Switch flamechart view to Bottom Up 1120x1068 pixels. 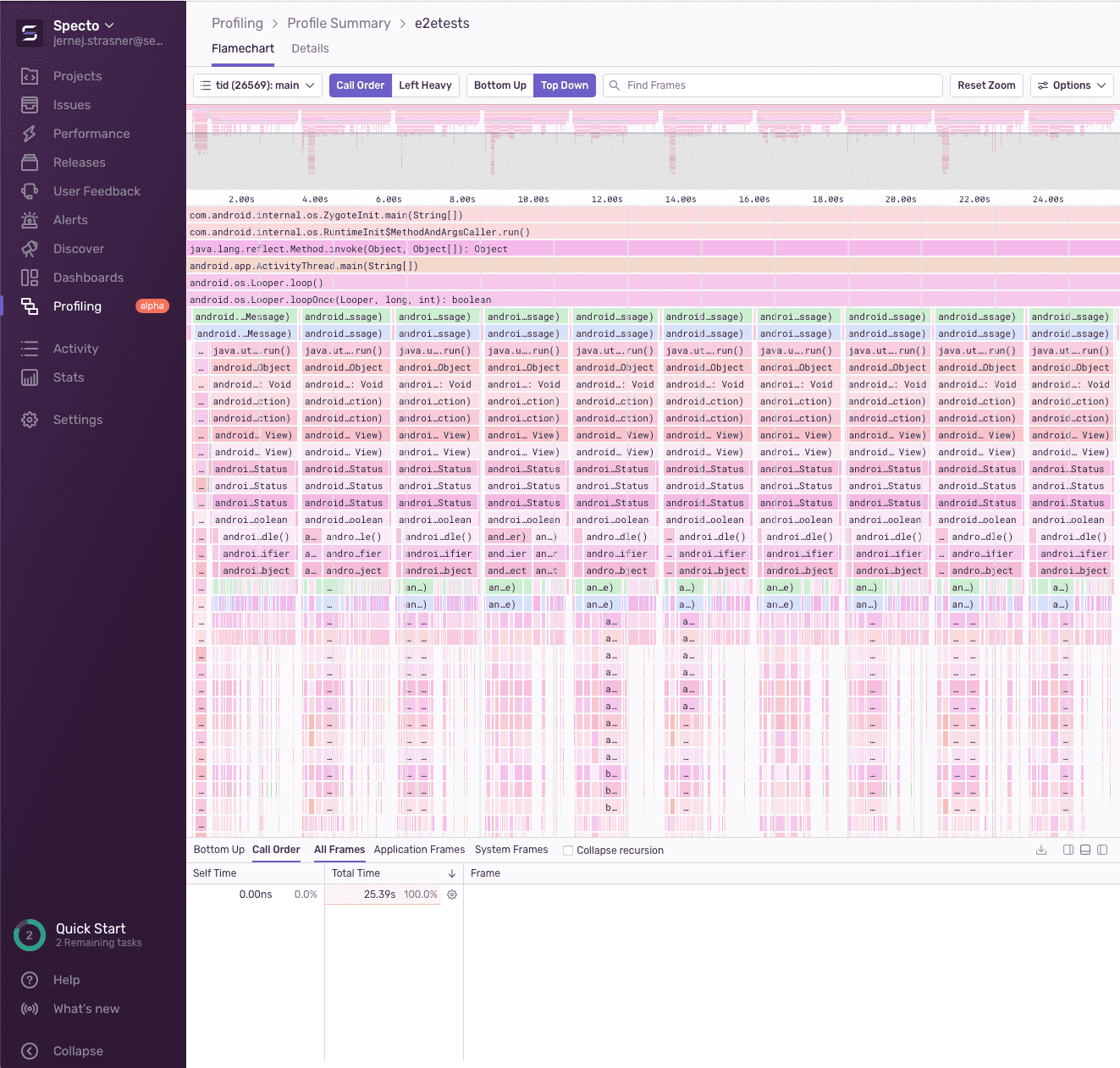tap(499, 85)
